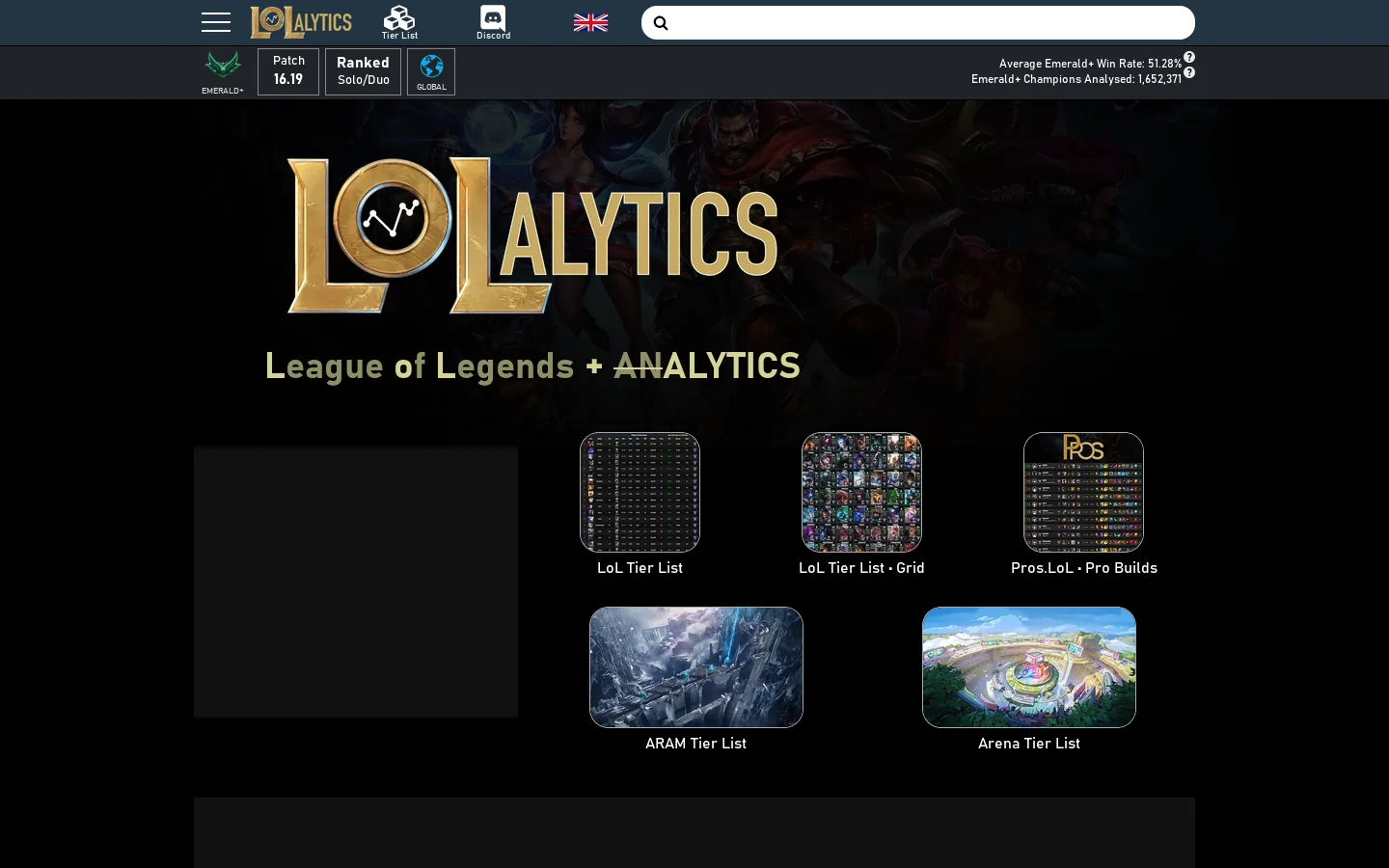Open the LoL Tier List thumbnail

[x=640, y=492]
